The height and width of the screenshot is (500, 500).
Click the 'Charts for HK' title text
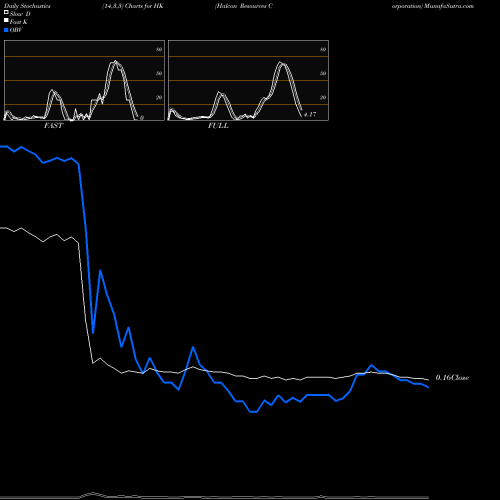point(144,6)
